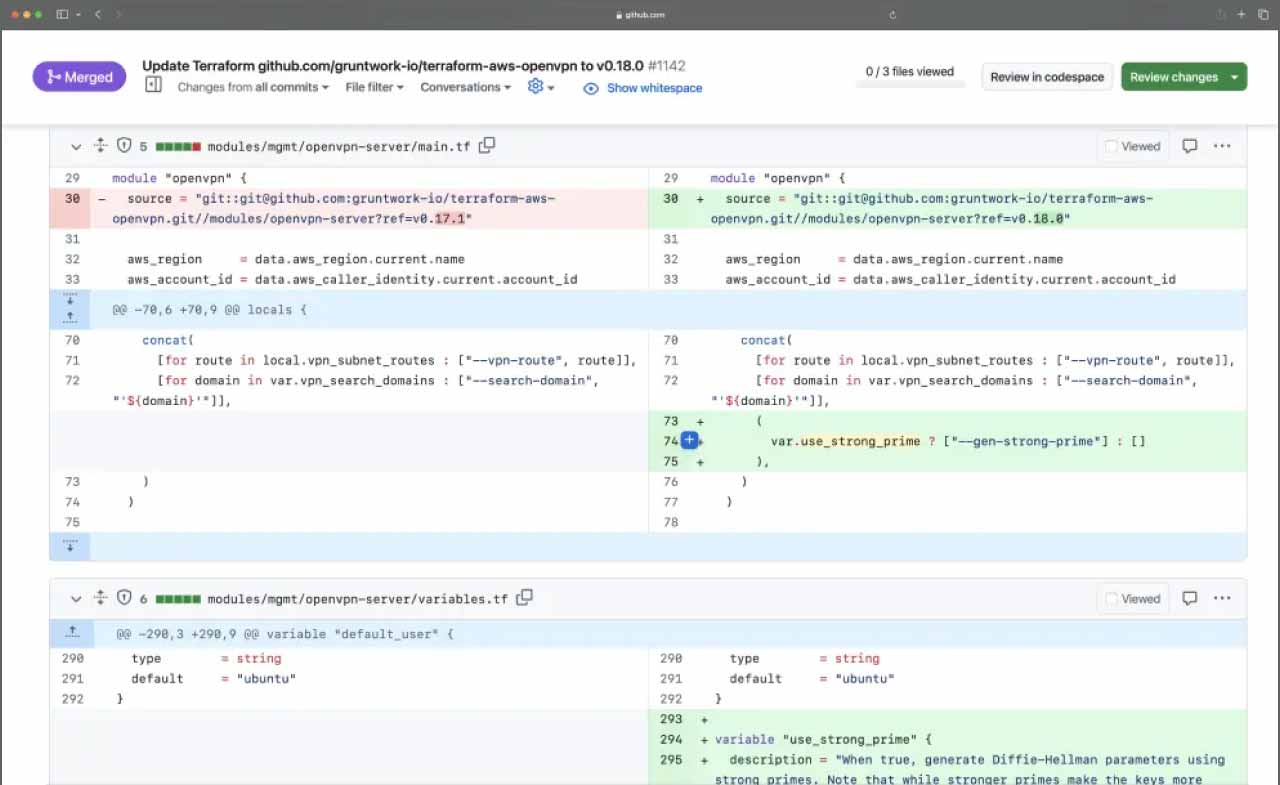Open diff settings gear dropdown
The image size is (1280, 785).
click(541, 87)
